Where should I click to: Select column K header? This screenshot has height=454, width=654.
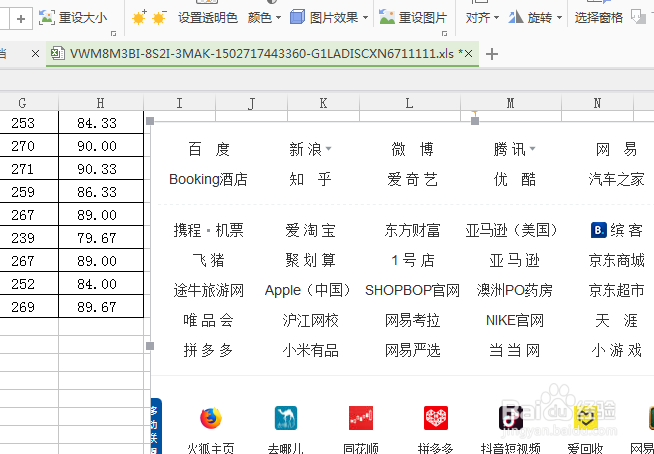click(323, 103)
